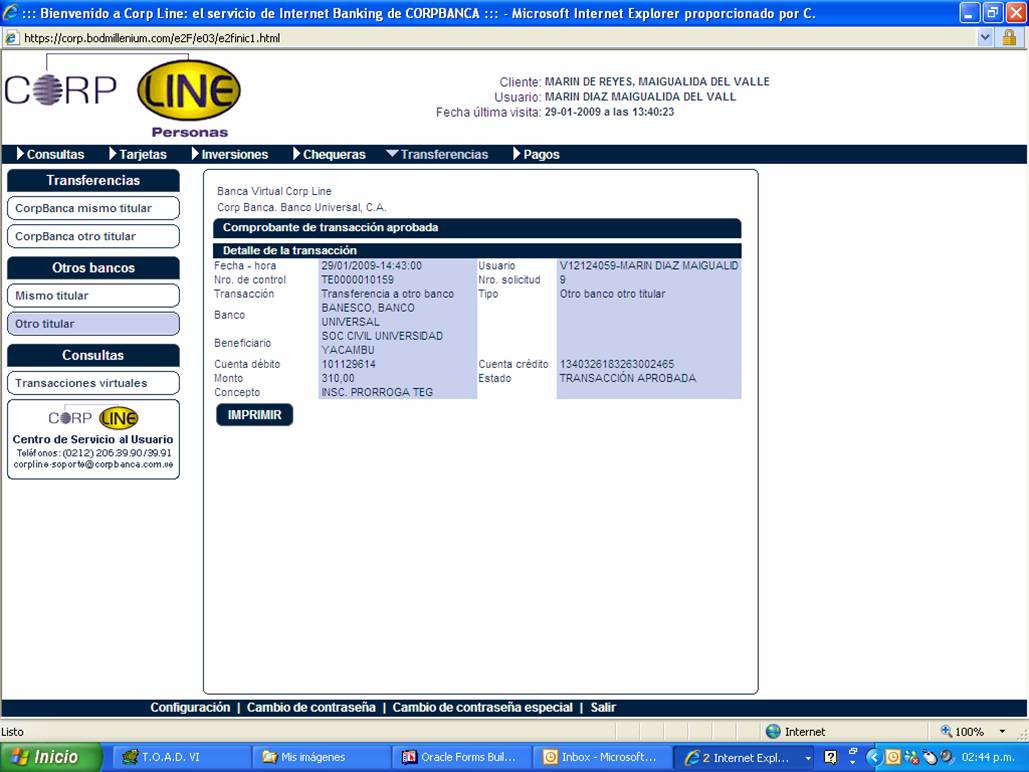Click the IMPRIMIR button
Image resolution: width=1029 pixels, height=772 pixels.
(x=255, y=415)
